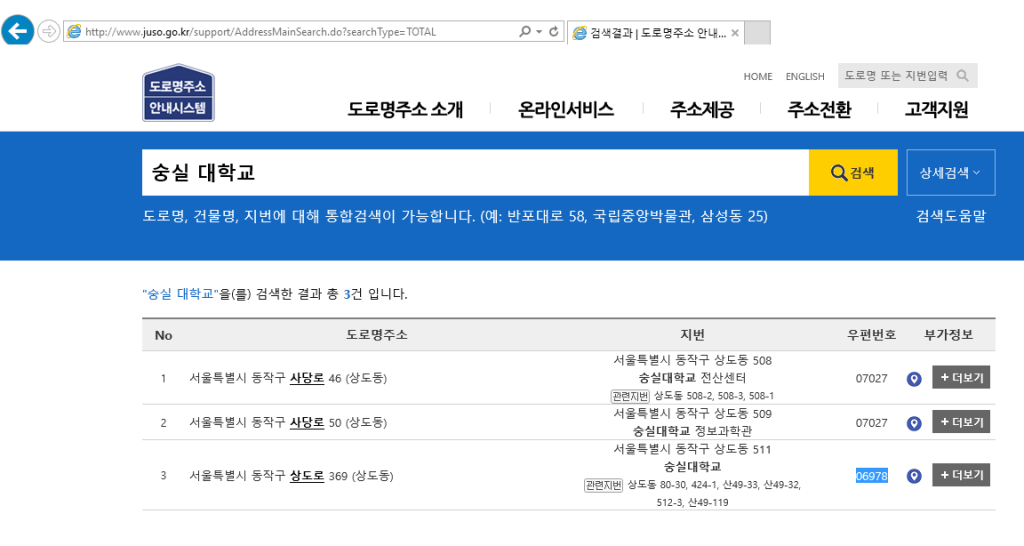The height and width of the screenshot is (546, 1024).
Task: Click the 숭실대학교 정보과학관 building name
Action: (x=692, y=431)
